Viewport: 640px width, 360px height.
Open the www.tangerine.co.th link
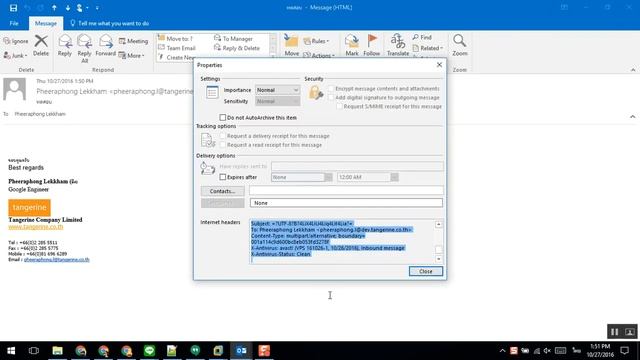click(x=36, y=227)
